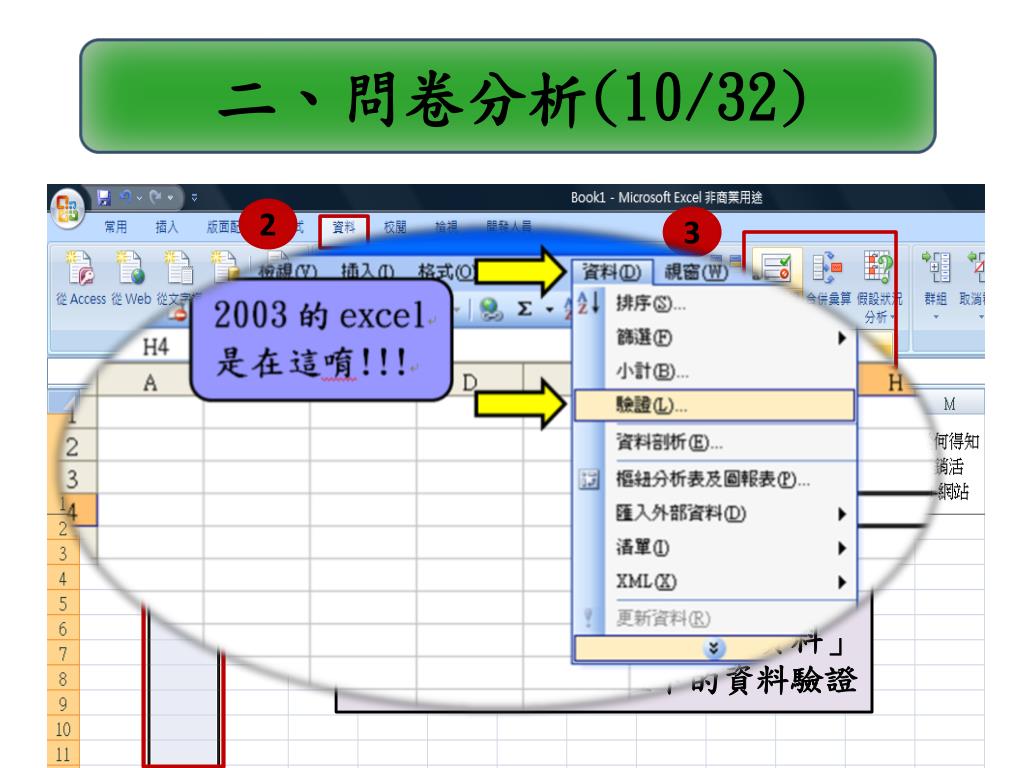This screenshot has width=1024, height=768.
Task: Click the Data Validation ribbon icon
Action: coord(777,268)
